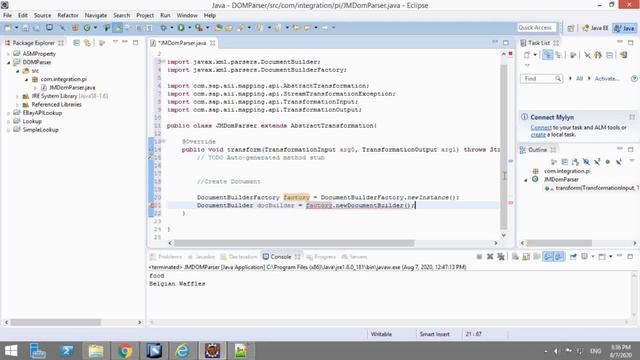Click Clear Console icon
640x360 pixels.
coord(515,257)
